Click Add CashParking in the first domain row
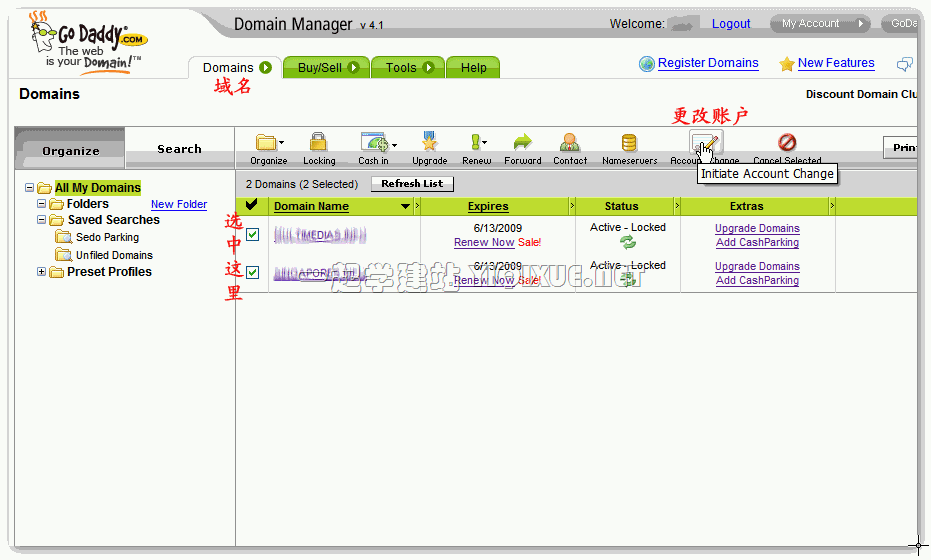 coord(757,242)
